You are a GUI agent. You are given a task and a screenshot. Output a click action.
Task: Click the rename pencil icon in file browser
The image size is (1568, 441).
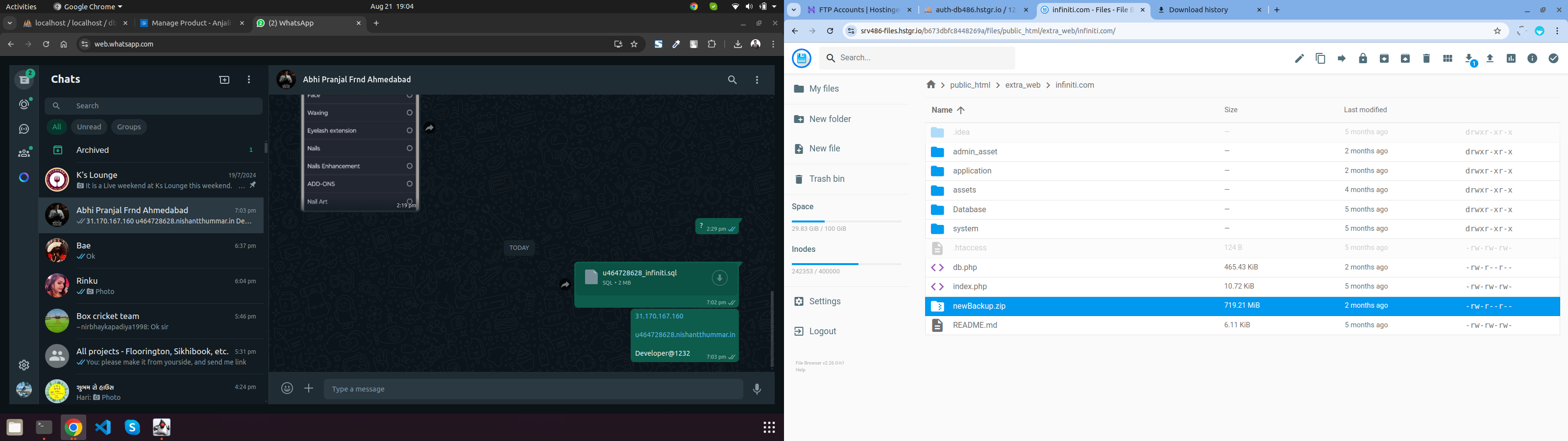click(x=1299, y=58)
